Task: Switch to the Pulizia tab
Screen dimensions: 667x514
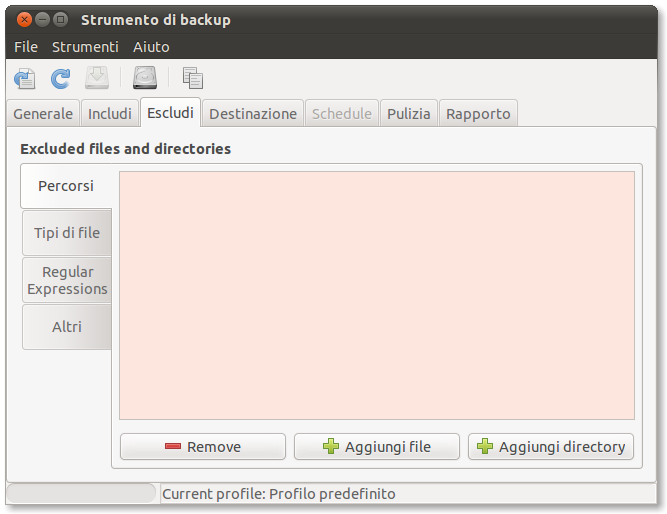Action: click(409, 114)
